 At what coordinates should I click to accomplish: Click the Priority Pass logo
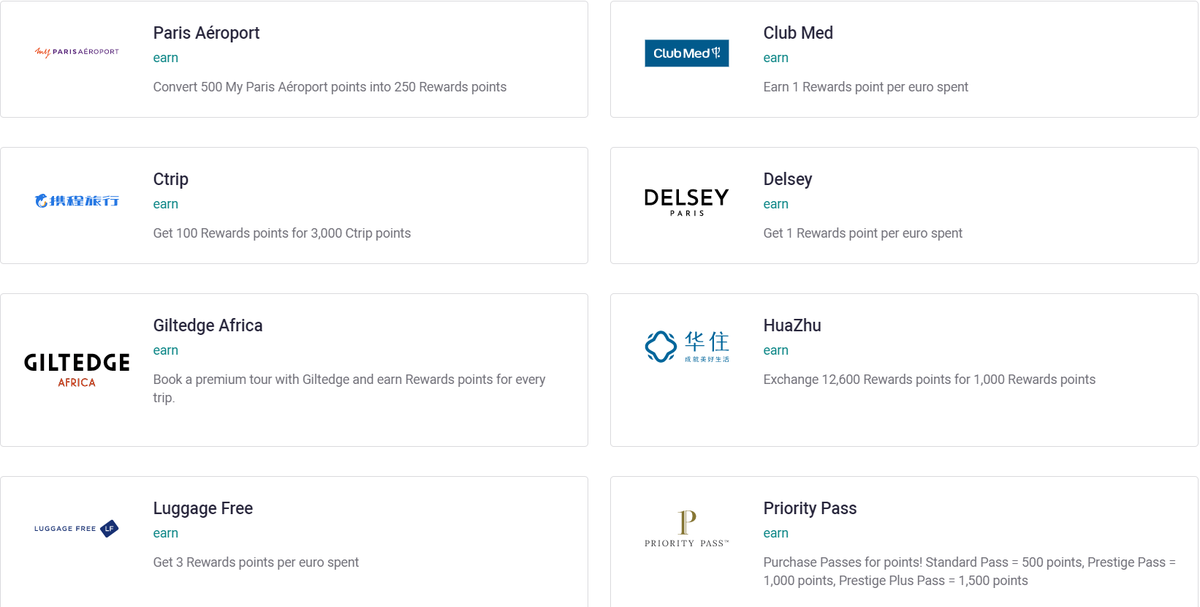pos(686,528)
